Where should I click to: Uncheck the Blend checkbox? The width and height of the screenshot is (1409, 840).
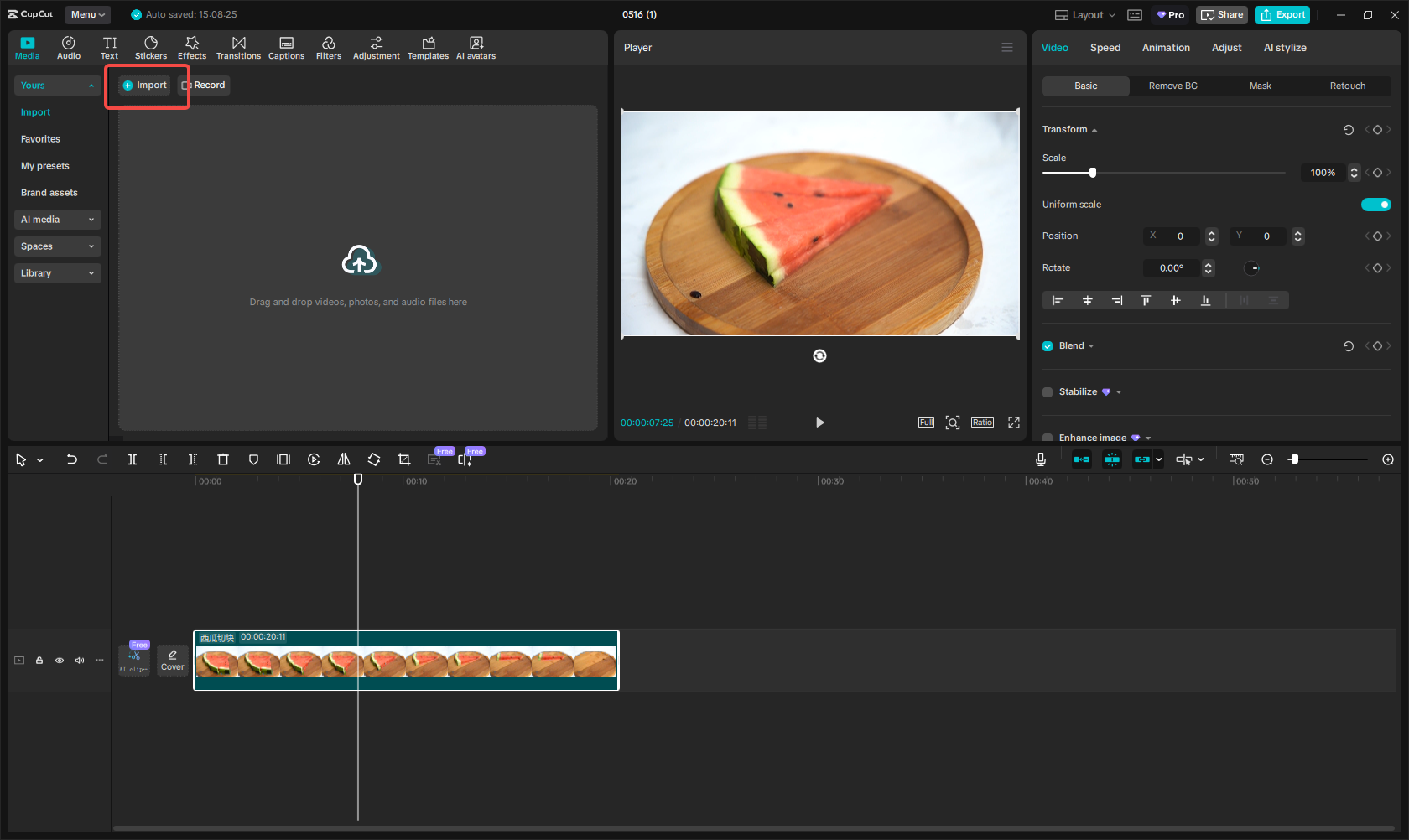[1048, 346]
